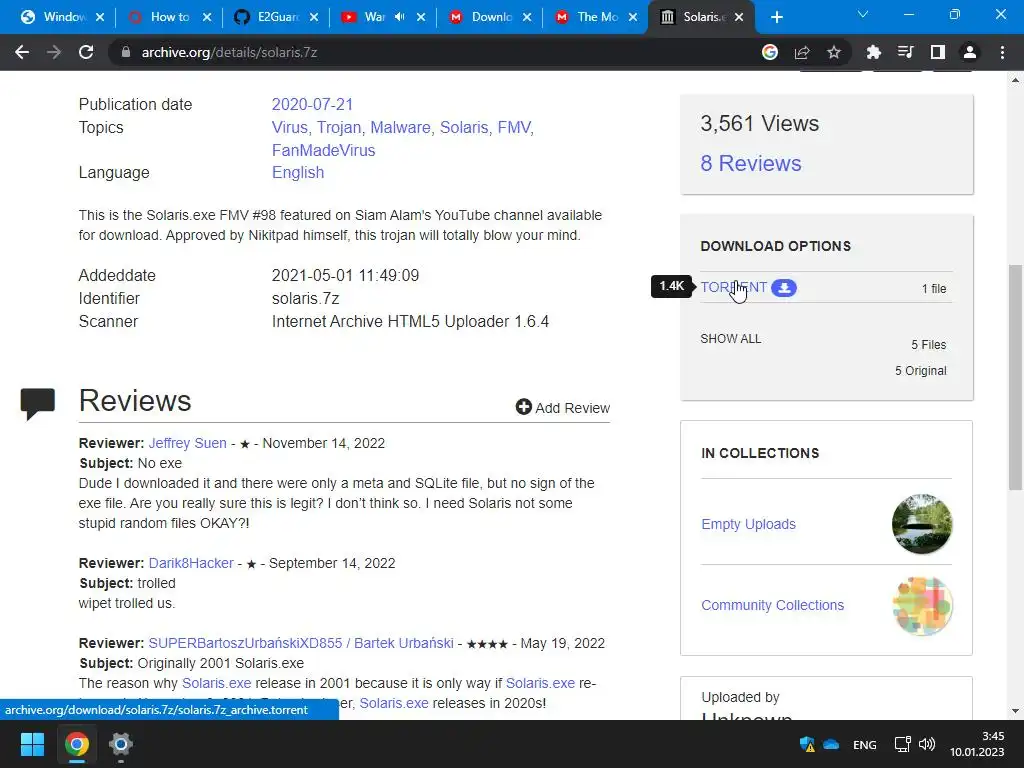Screen dimensions: 1024x768
Task: Toggle the browser side panel
Action: coord(937,52)
